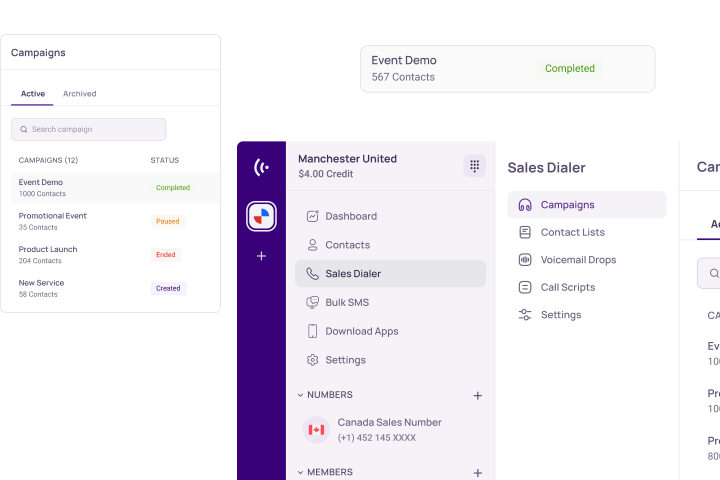Click the Sales Dialer Settings sliders icon
Viewport: 720px width, 480px height.
coord(525,315)
